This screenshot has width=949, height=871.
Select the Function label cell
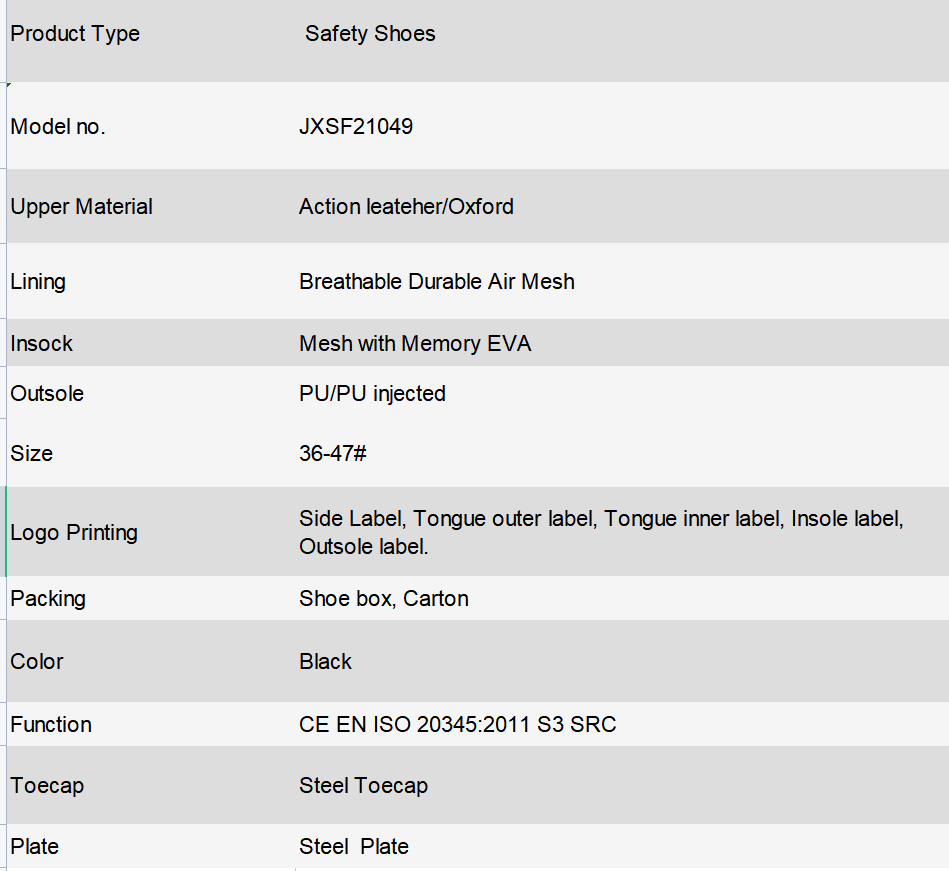[150, 724]
